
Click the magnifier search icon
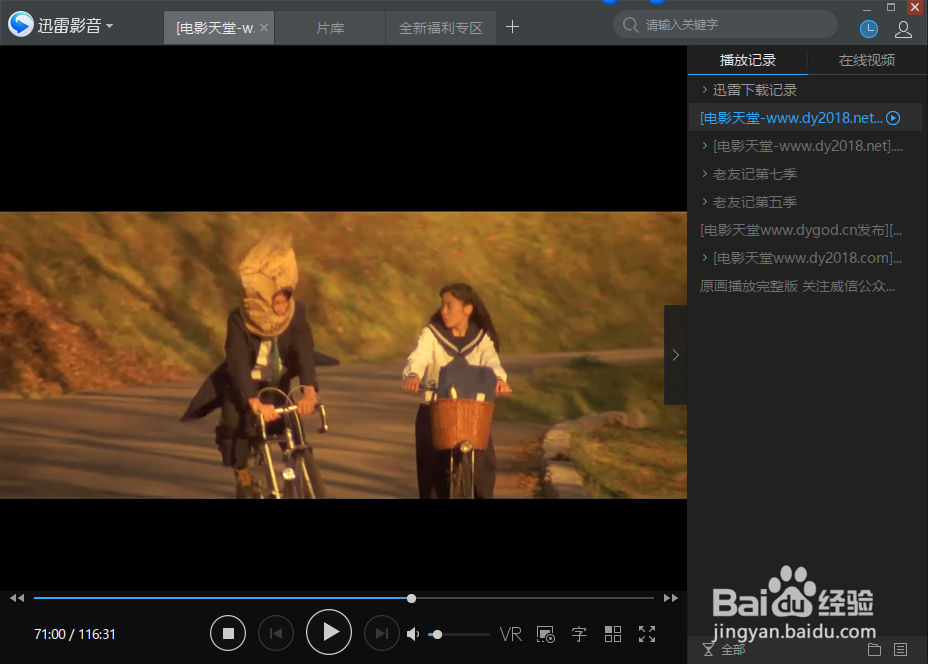coord(630,25)
